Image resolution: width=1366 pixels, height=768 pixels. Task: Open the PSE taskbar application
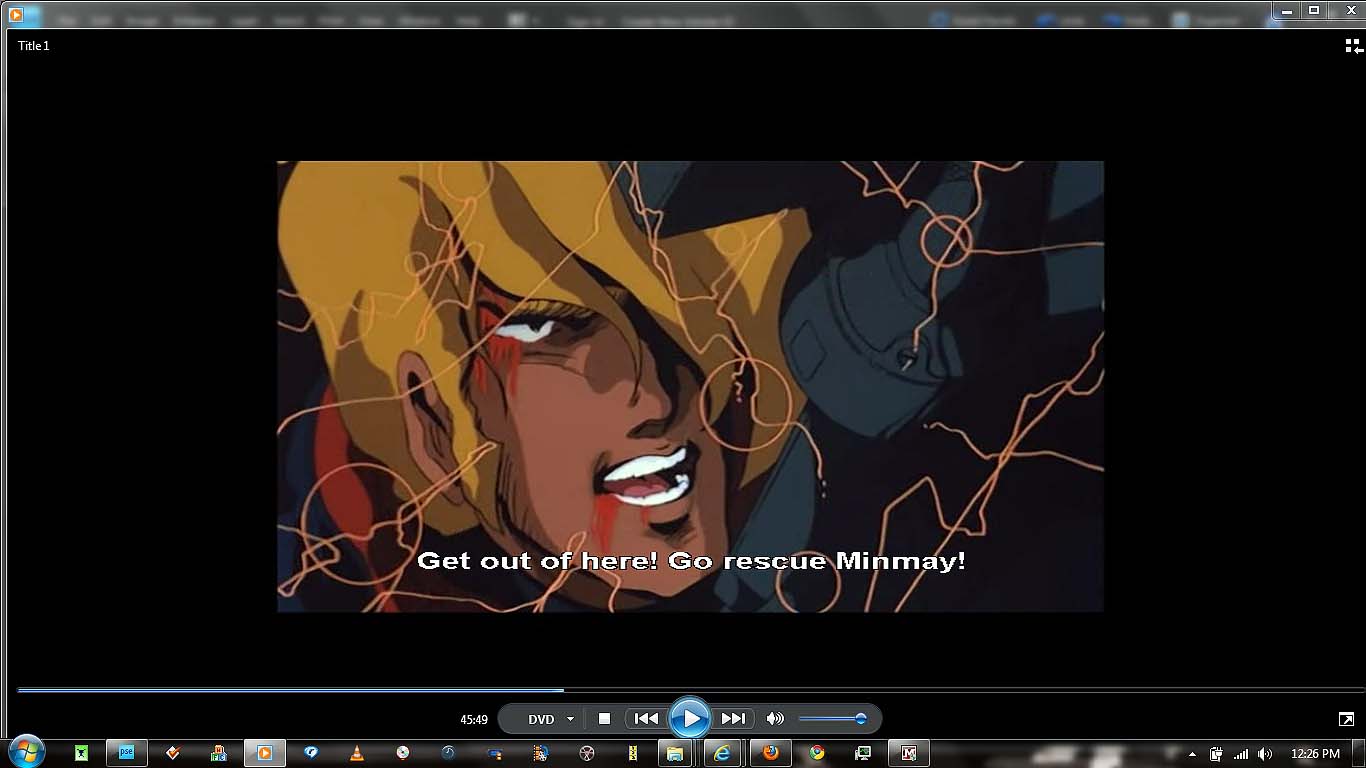[x=127, y=752]
